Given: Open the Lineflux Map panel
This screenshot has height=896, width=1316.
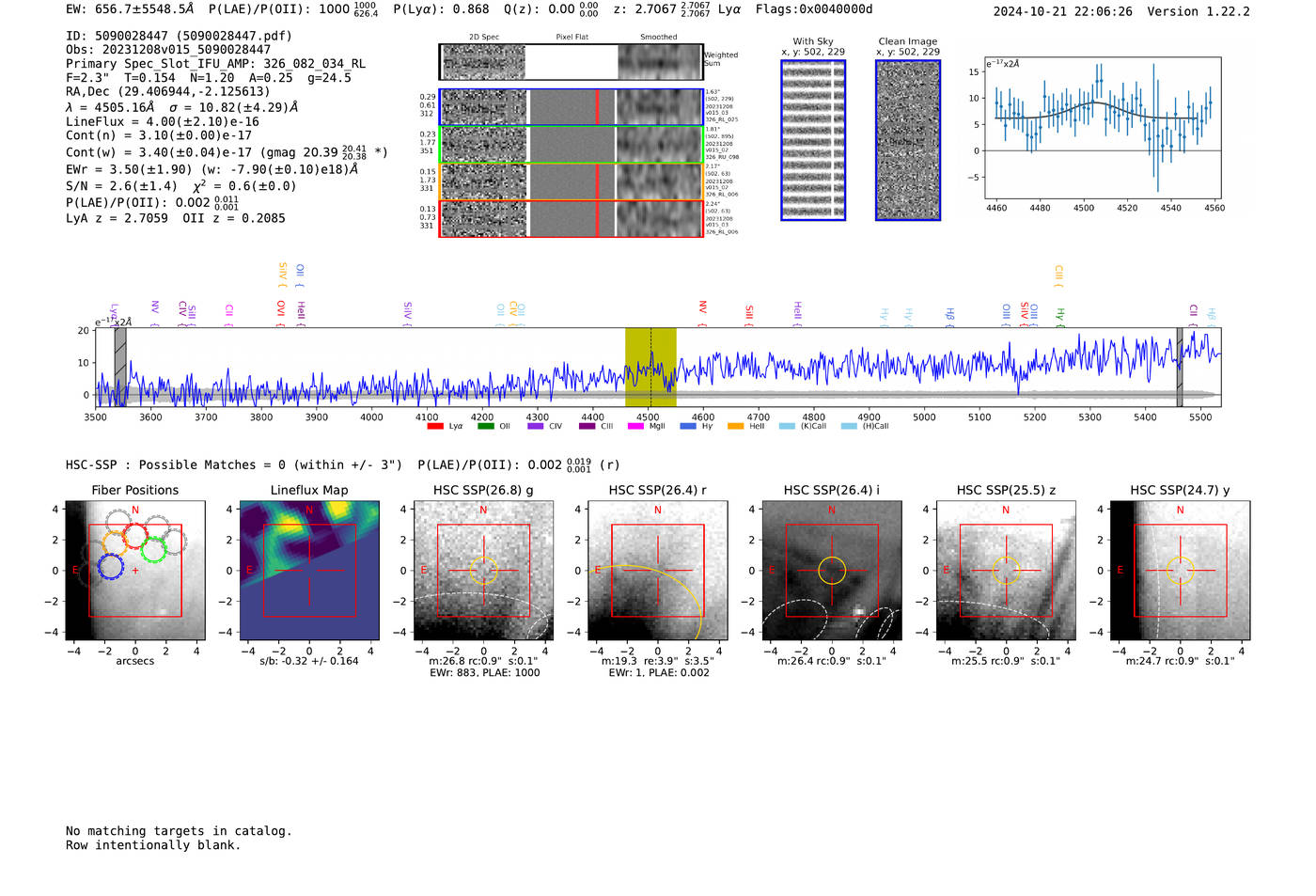Looking at the screenshot, I should point(309,571).
